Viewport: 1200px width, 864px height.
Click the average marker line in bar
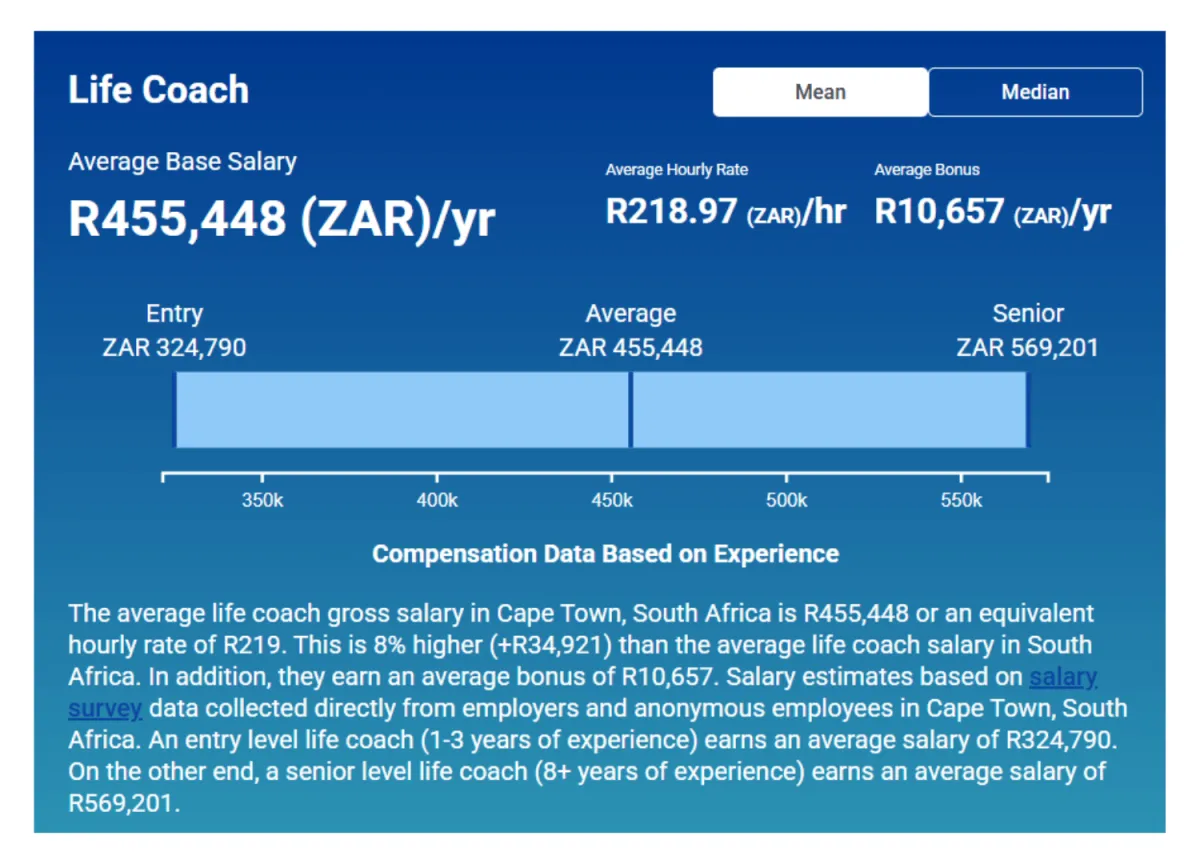[630, 410]
